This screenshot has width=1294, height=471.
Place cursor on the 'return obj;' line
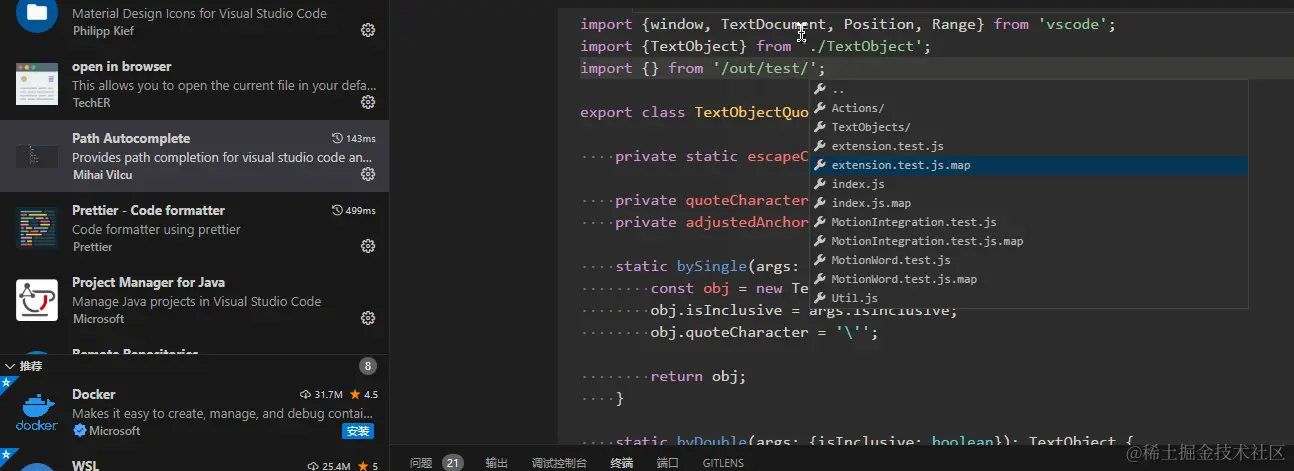pyautogui.click(x=698, y=376)
